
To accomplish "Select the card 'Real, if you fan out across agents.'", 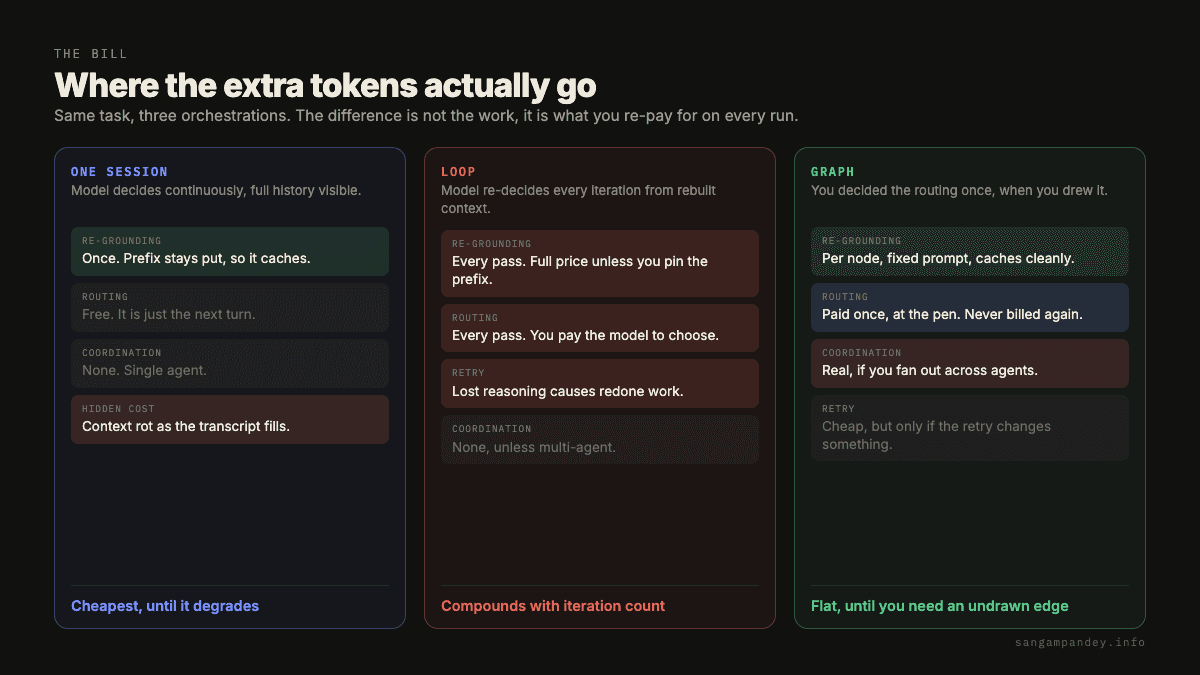I will click(x=970, y=363).
